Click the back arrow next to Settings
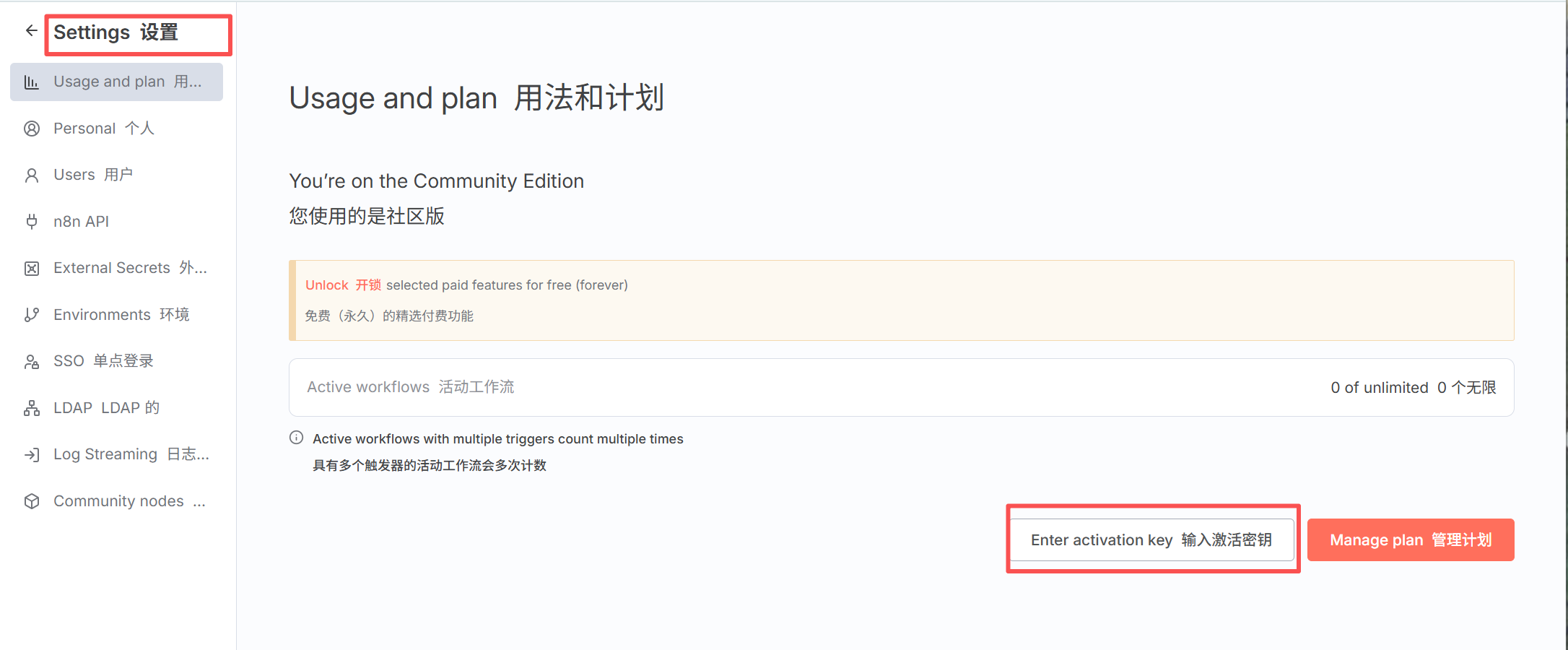 coord(31,30)
